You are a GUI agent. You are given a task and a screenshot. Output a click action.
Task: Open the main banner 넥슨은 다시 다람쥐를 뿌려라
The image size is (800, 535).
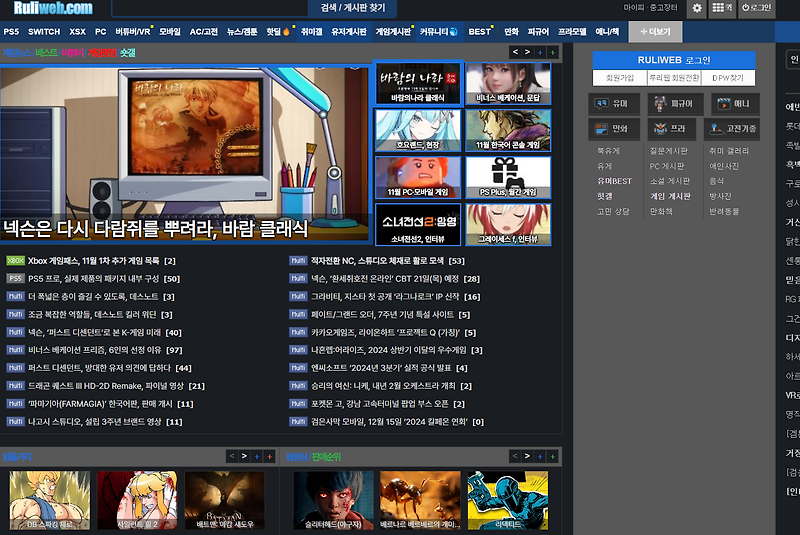tap(184, 154)
